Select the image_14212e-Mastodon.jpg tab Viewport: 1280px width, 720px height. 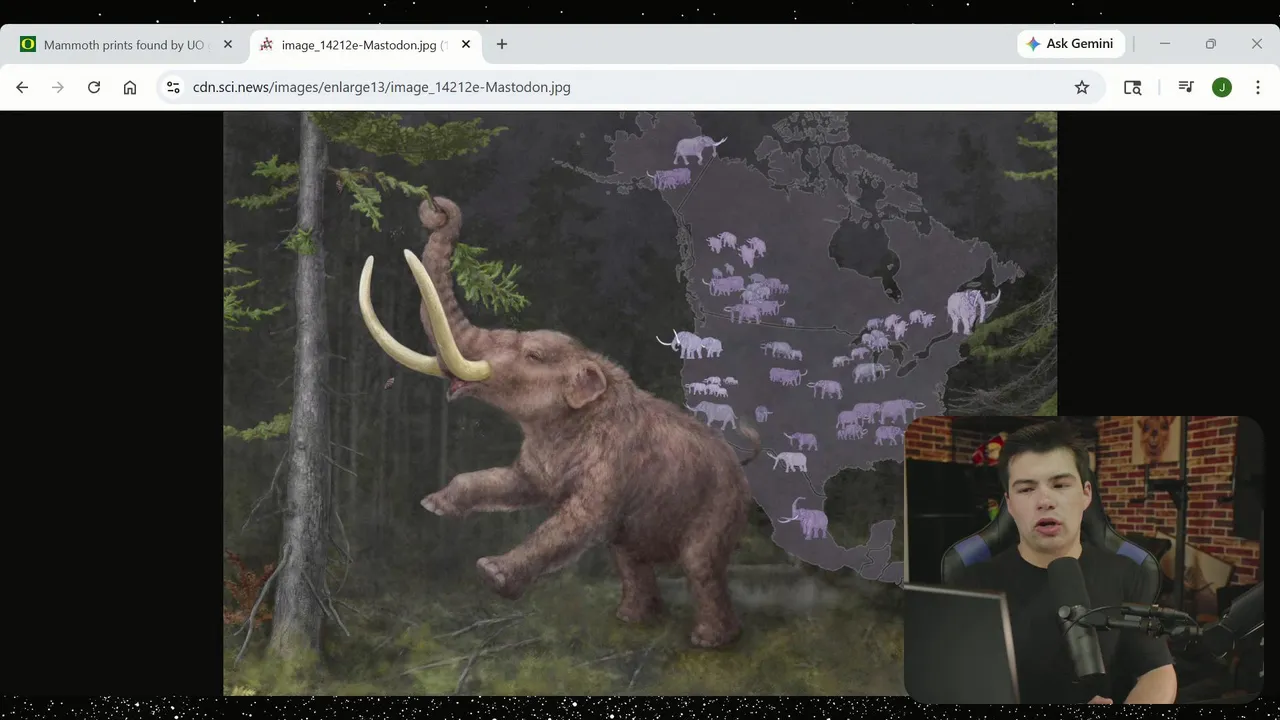click(x=364, y=45)
